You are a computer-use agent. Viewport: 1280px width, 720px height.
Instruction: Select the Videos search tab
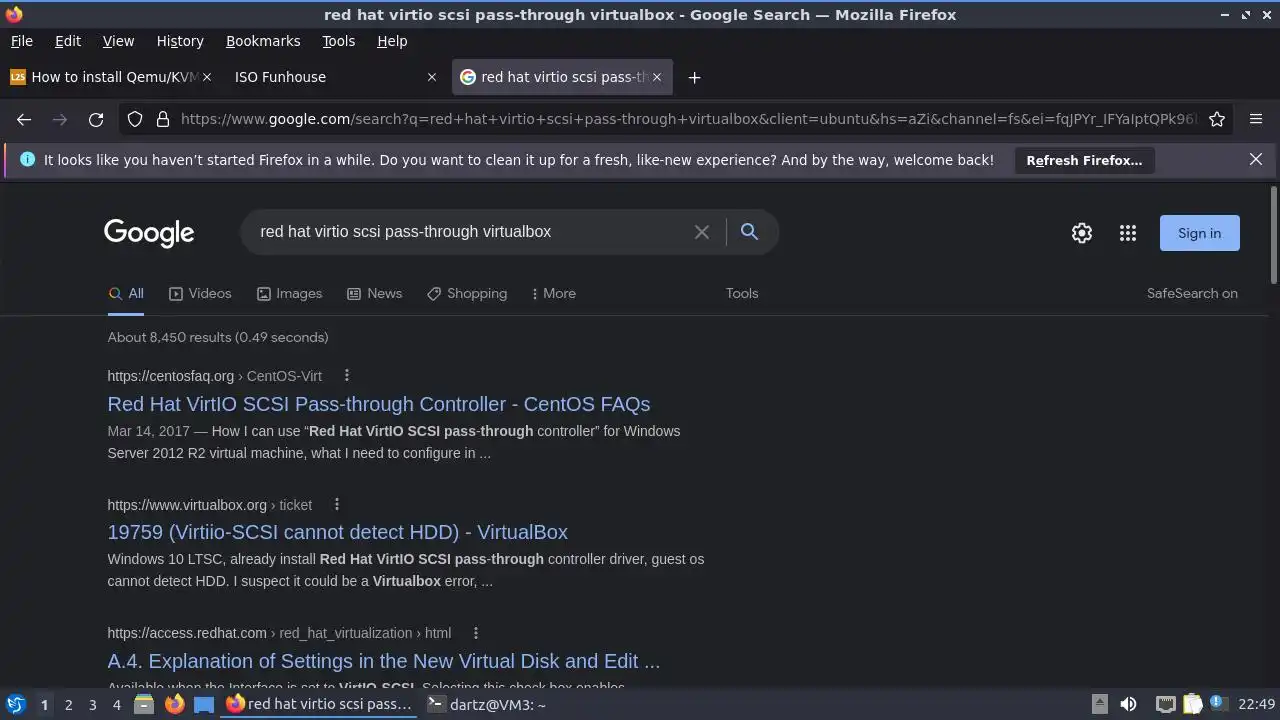(200, 293)
